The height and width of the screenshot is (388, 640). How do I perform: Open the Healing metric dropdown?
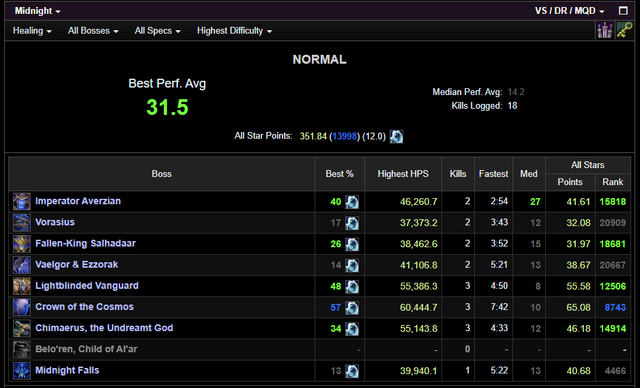tap(32, 31)
